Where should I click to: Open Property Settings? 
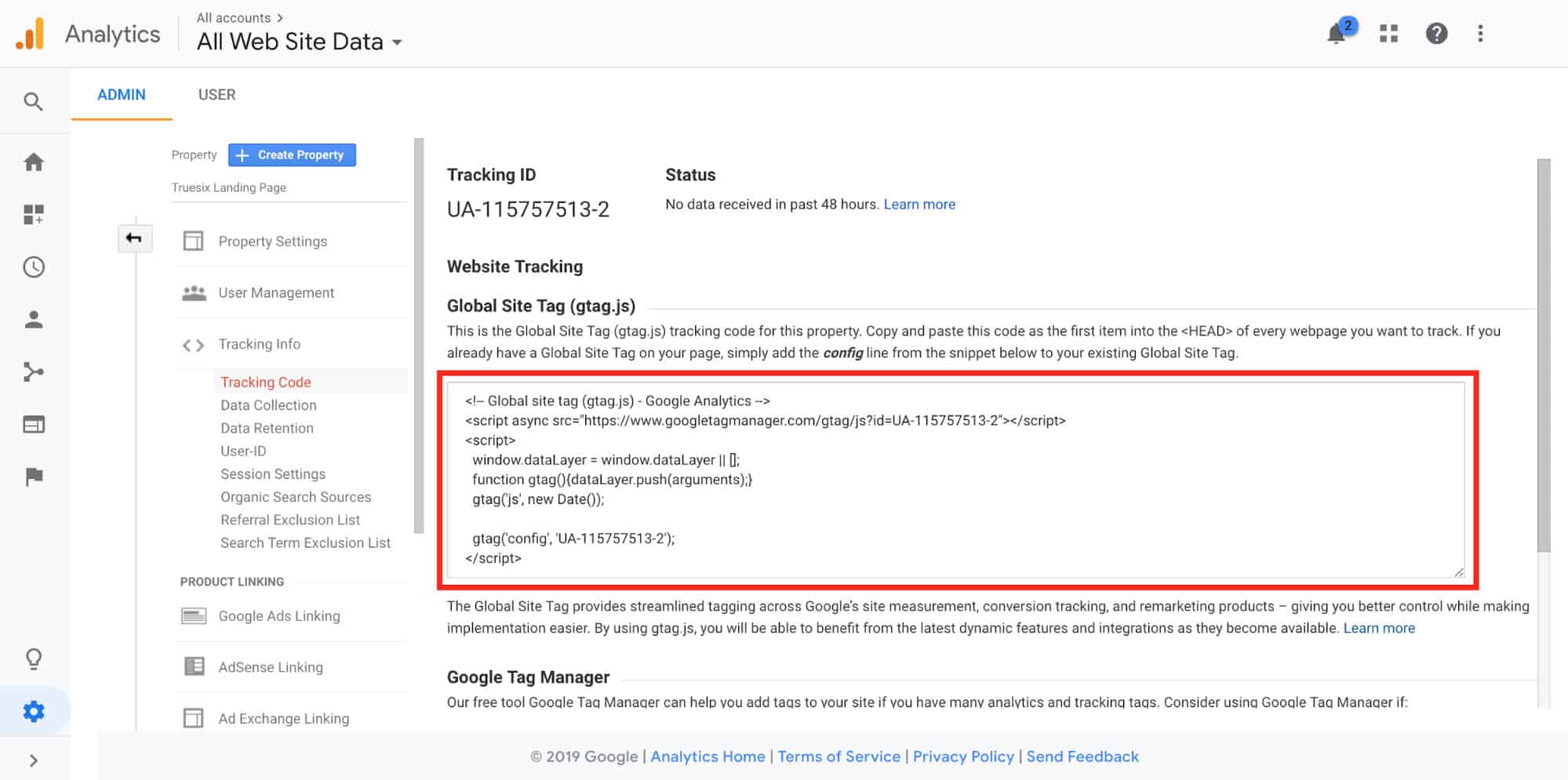tap(273, 241)
